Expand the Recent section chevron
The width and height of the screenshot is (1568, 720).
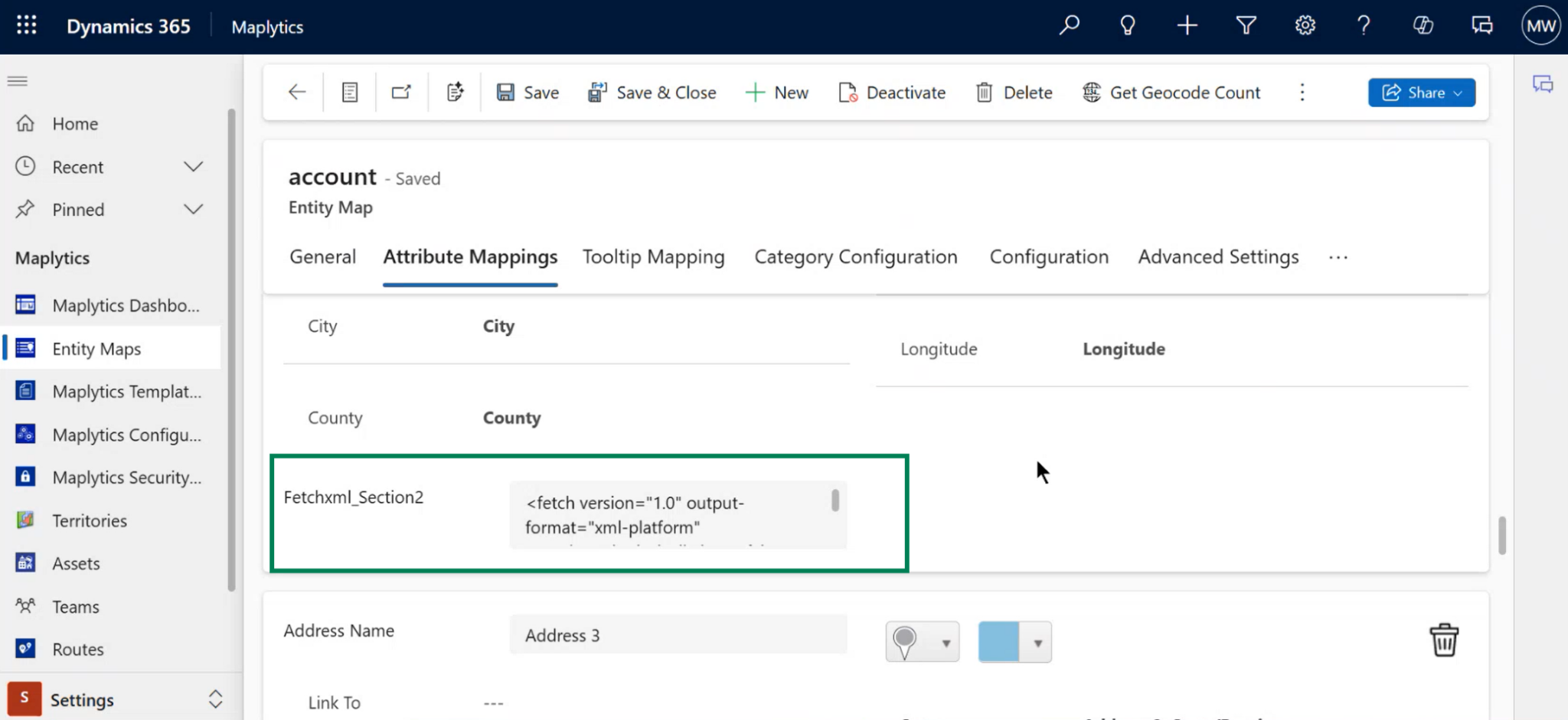pos(194,167)
